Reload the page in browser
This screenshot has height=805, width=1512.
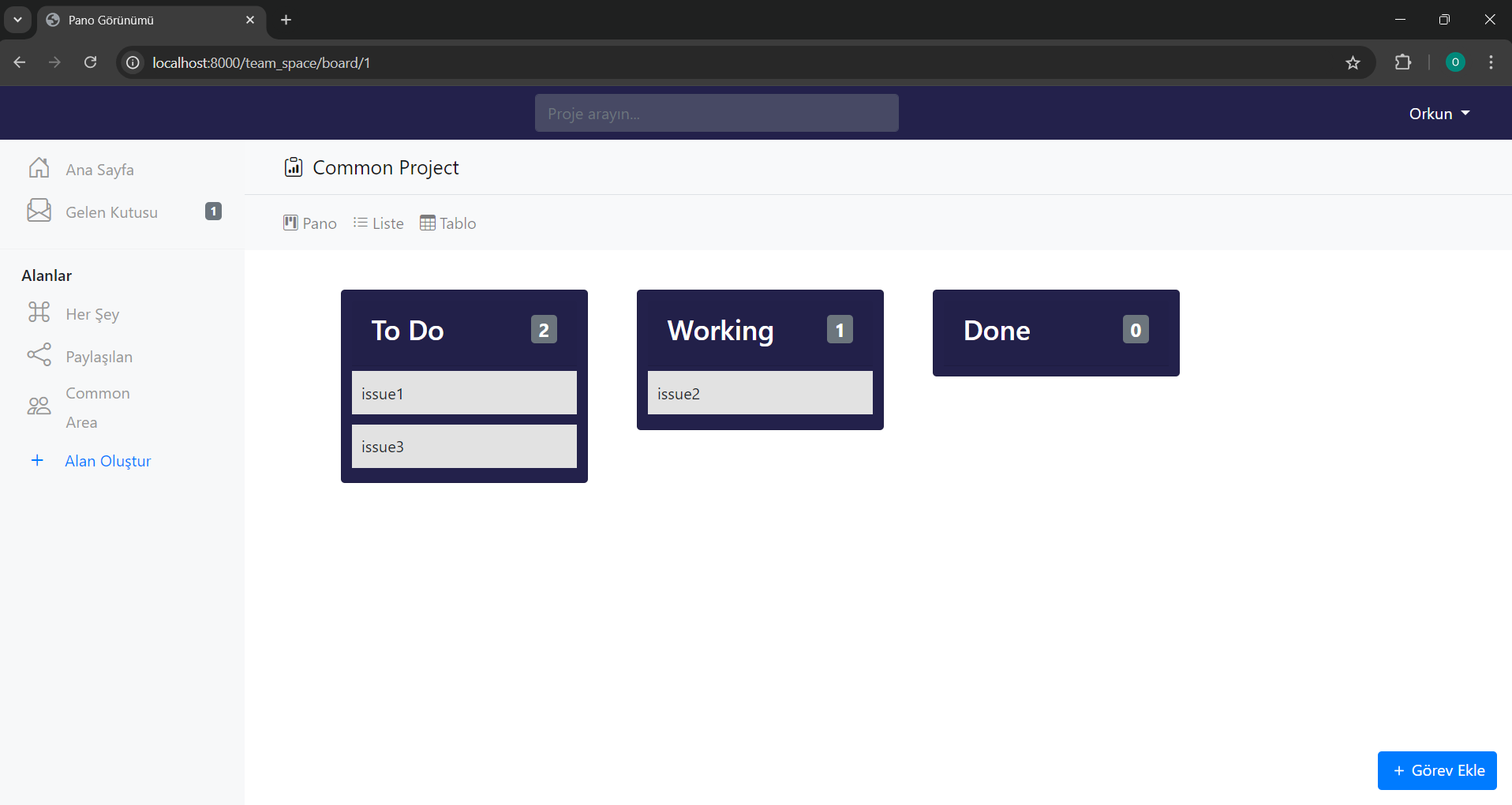pyautogui.click(x=91, y=62)
